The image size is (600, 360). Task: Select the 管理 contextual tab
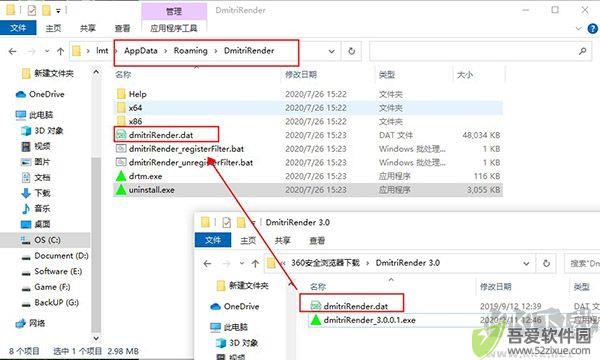(x=174, y=11)
